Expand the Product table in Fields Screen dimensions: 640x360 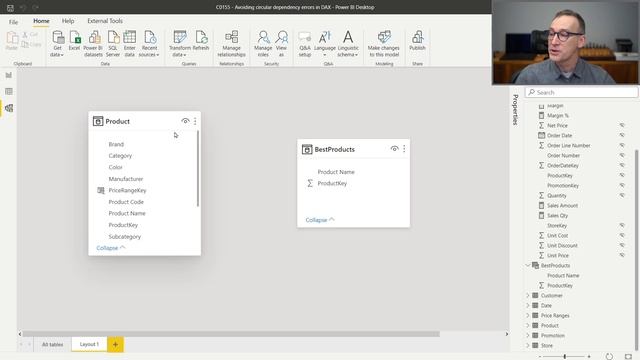coord(528,325)
